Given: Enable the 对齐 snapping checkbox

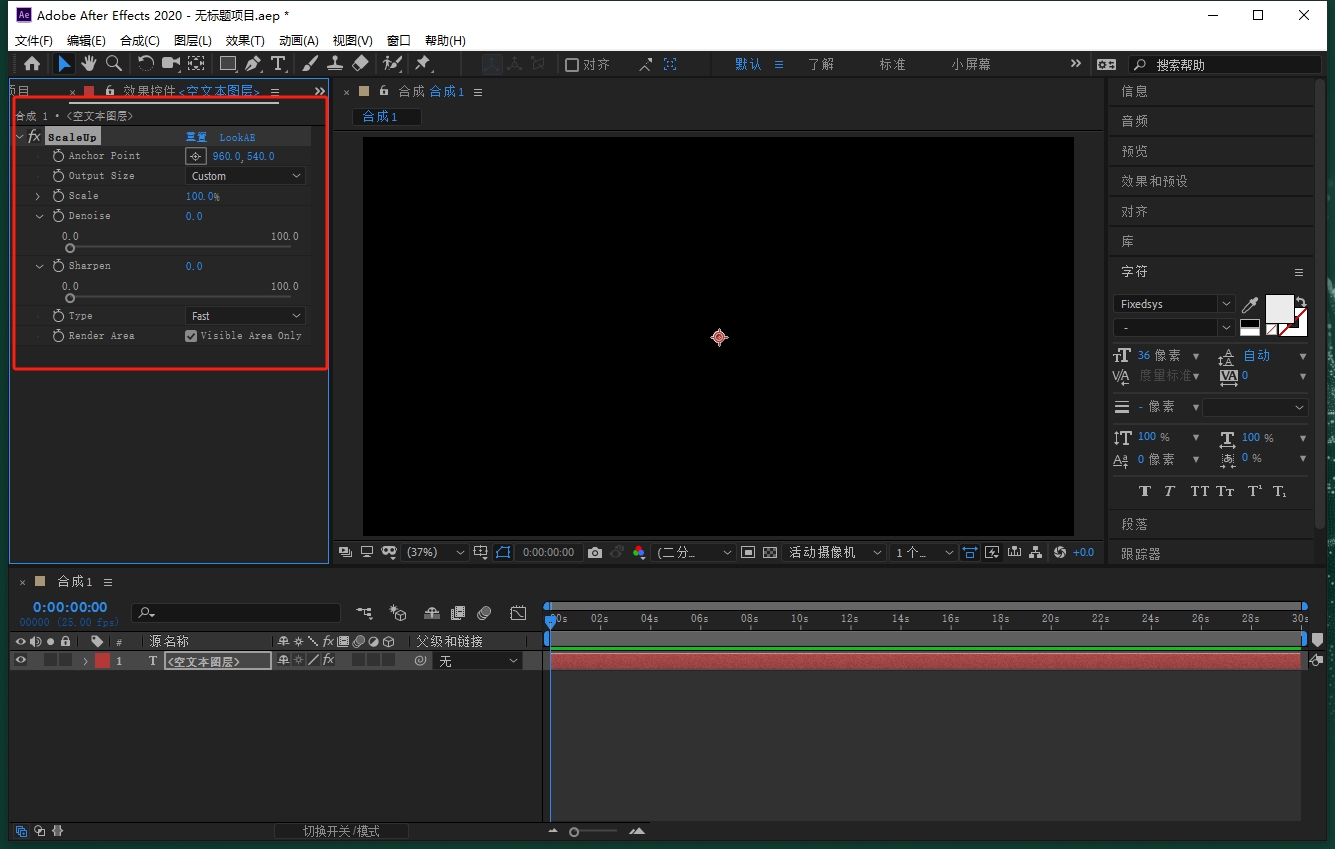Looking at the screenshot, I should pyautogui.click(x=572, y=65).
